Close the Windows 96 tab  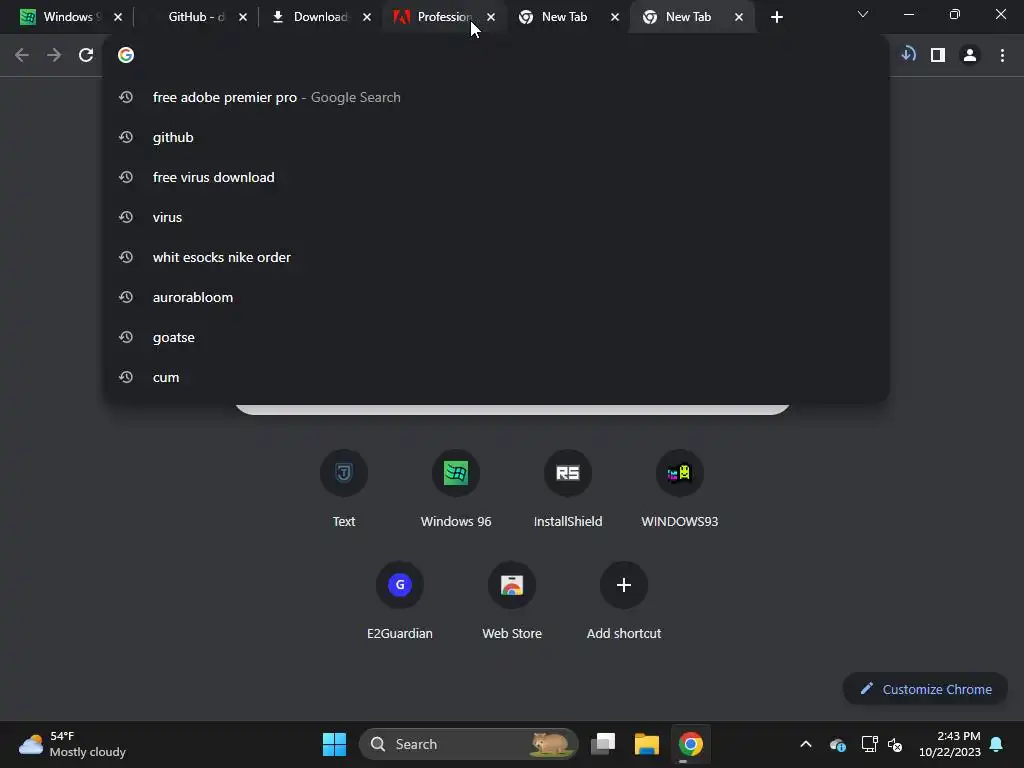coord(118,18)
